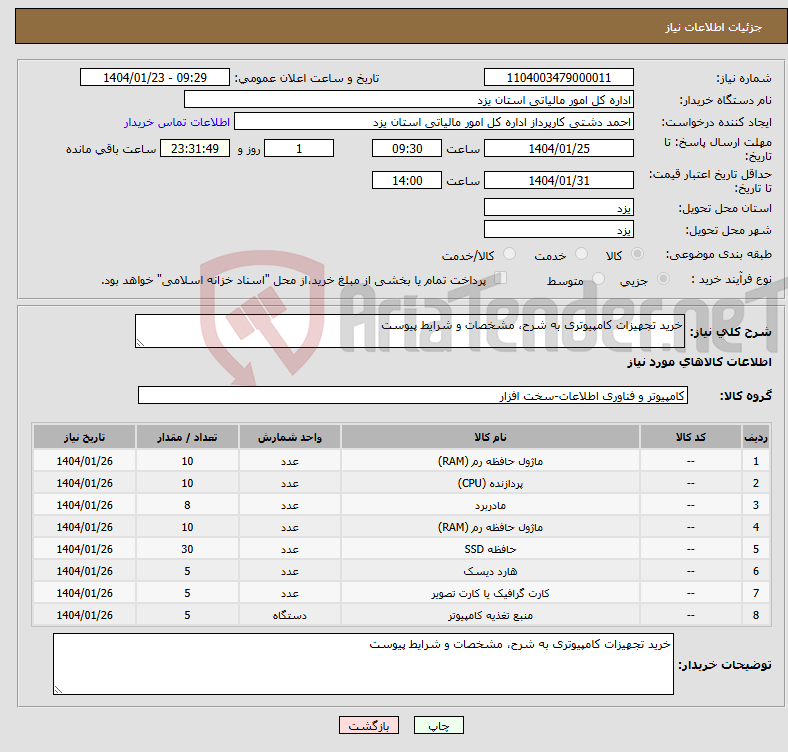Click the نام کالا column header
Viewport: 788px width, 752px height.
click(x=490, y=437)
